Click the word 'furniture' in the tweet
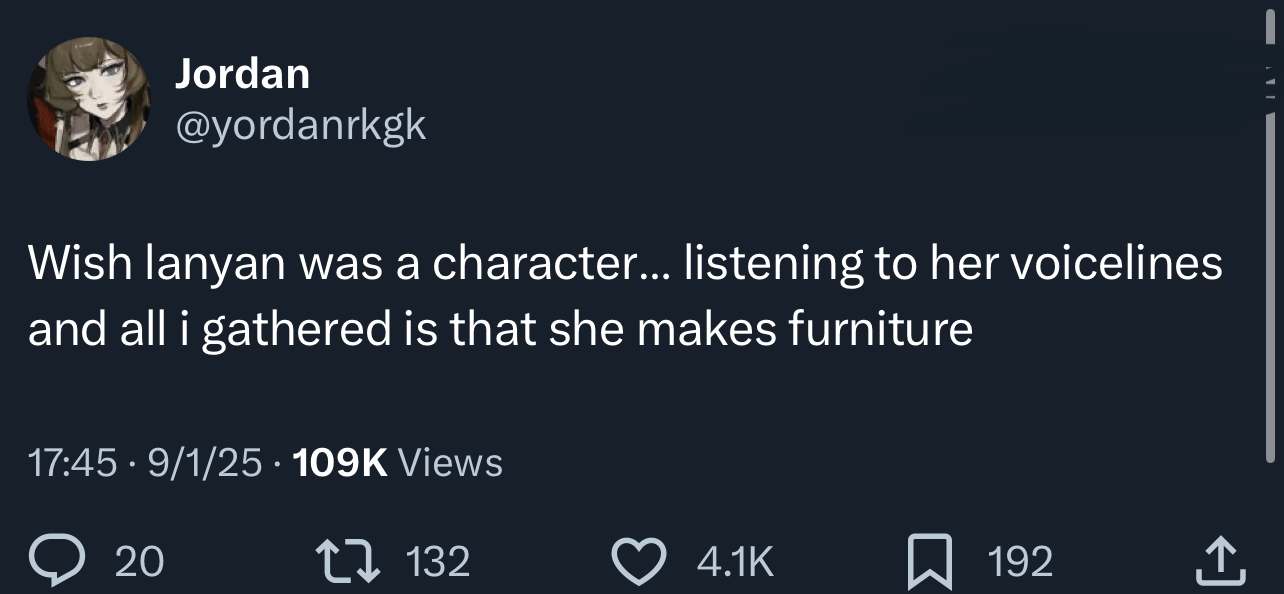Image resolution: width=1284 pixels, height=594 pixels. tap(880, 330)
